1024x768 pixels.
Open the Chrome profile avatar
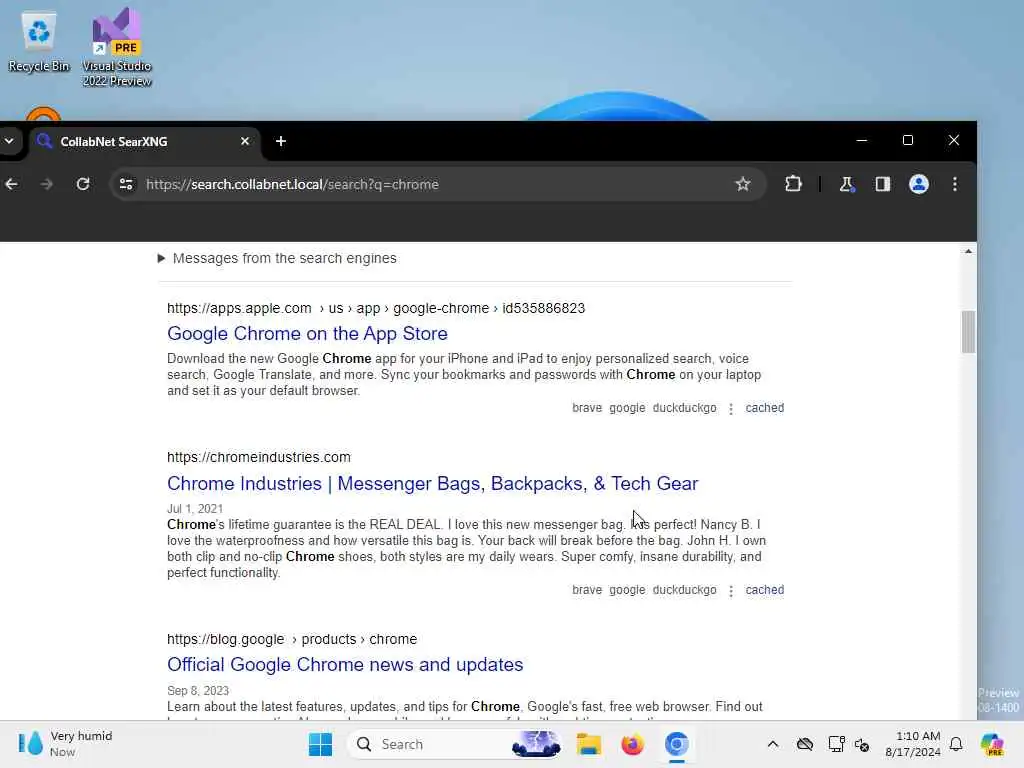(919, 184)
